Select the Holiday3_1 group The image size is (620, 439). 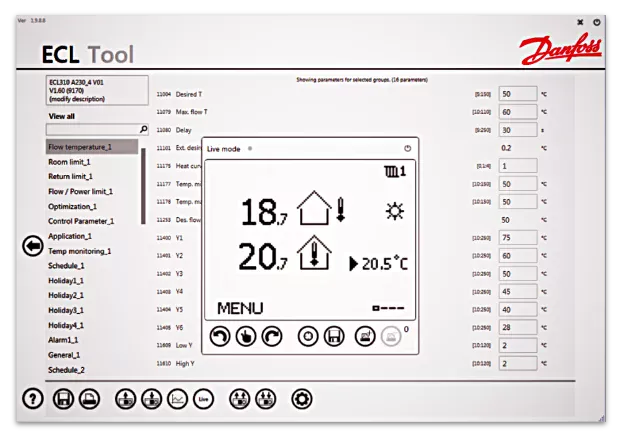click(66, 310)
